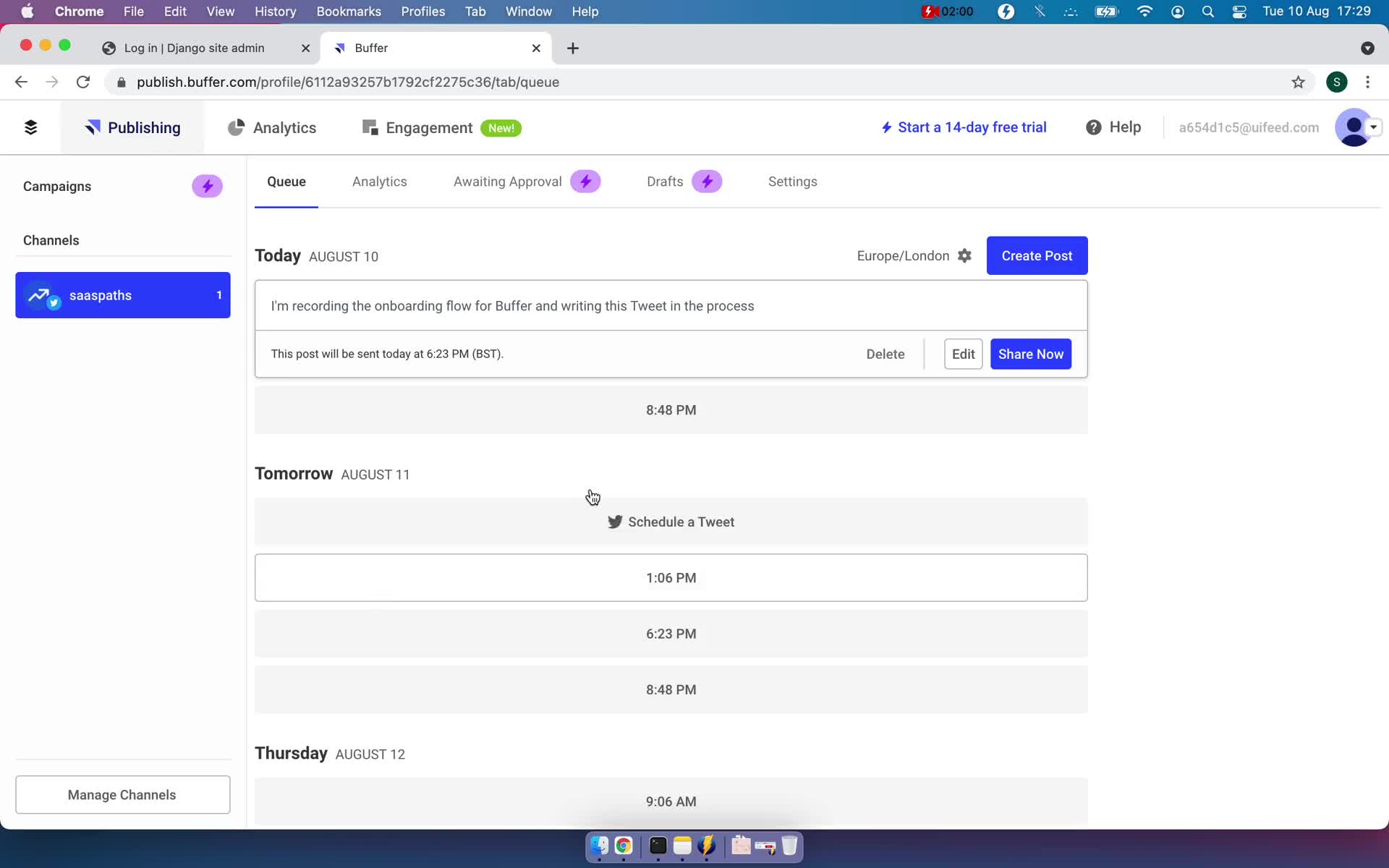Open Trash in the Dock
This screenshot has height=868, width=1389.
tap(789, 845)
